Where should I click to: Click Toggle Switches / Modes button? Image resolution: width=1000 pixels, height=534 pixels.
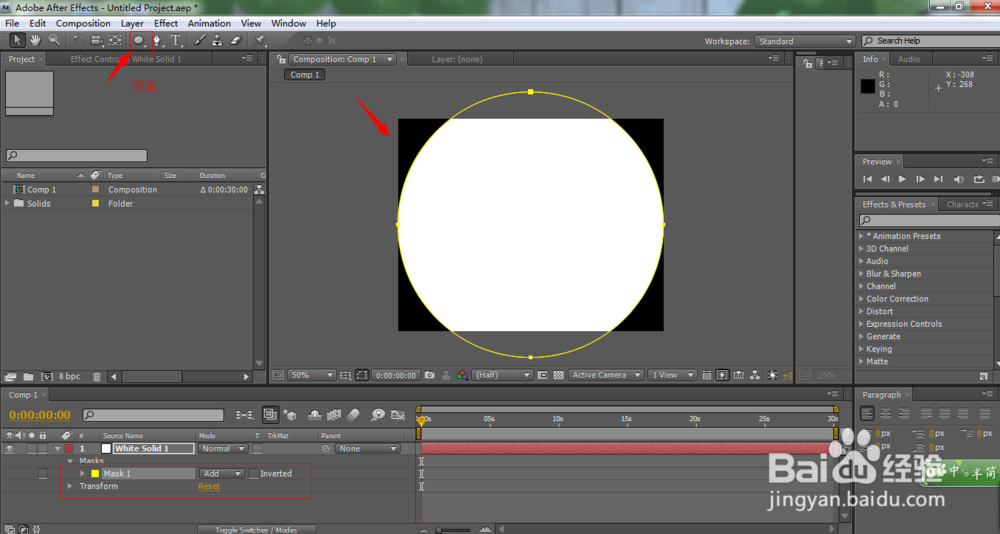pos(256,530)
